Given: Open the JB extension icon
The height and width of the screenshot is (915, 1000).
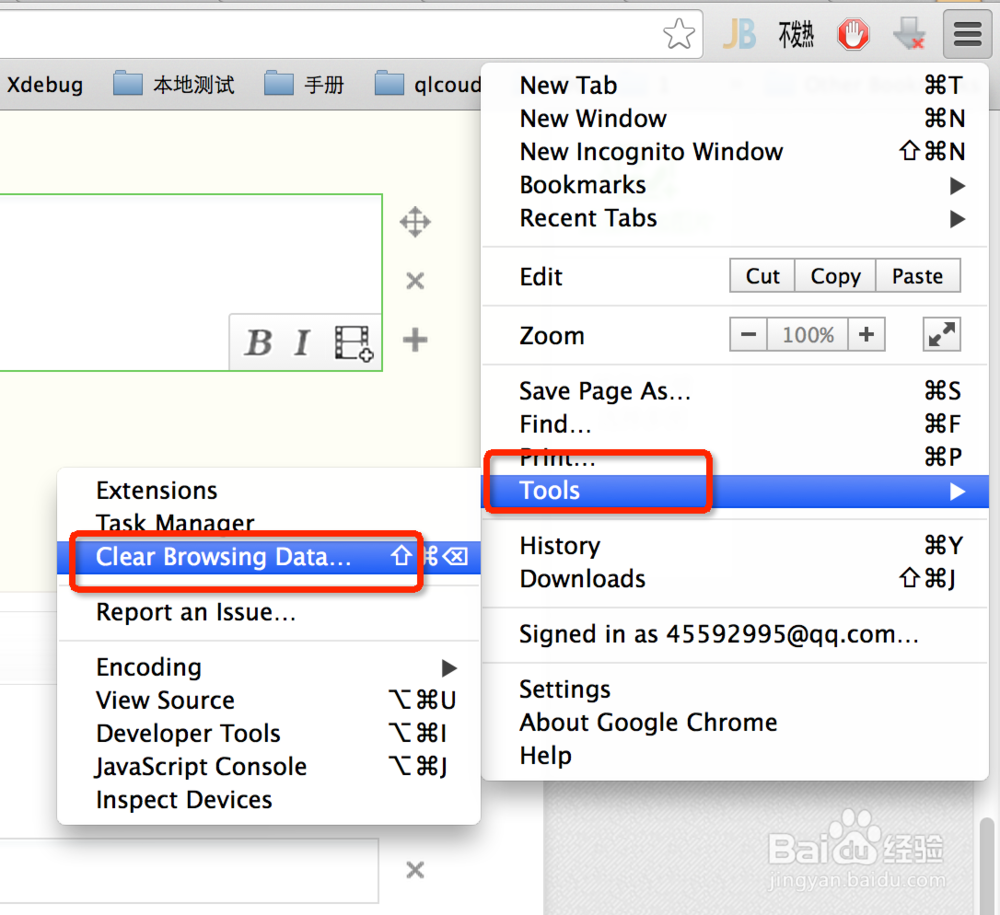Looking at the screenshot, I should 739,34.
